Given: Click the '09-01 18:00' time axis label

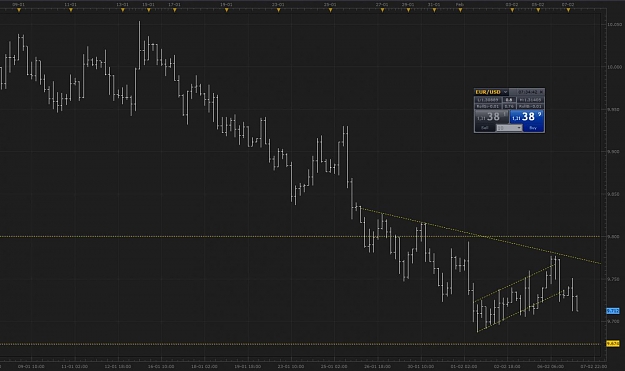Looking at the screenshot, I should coord(31,366).
